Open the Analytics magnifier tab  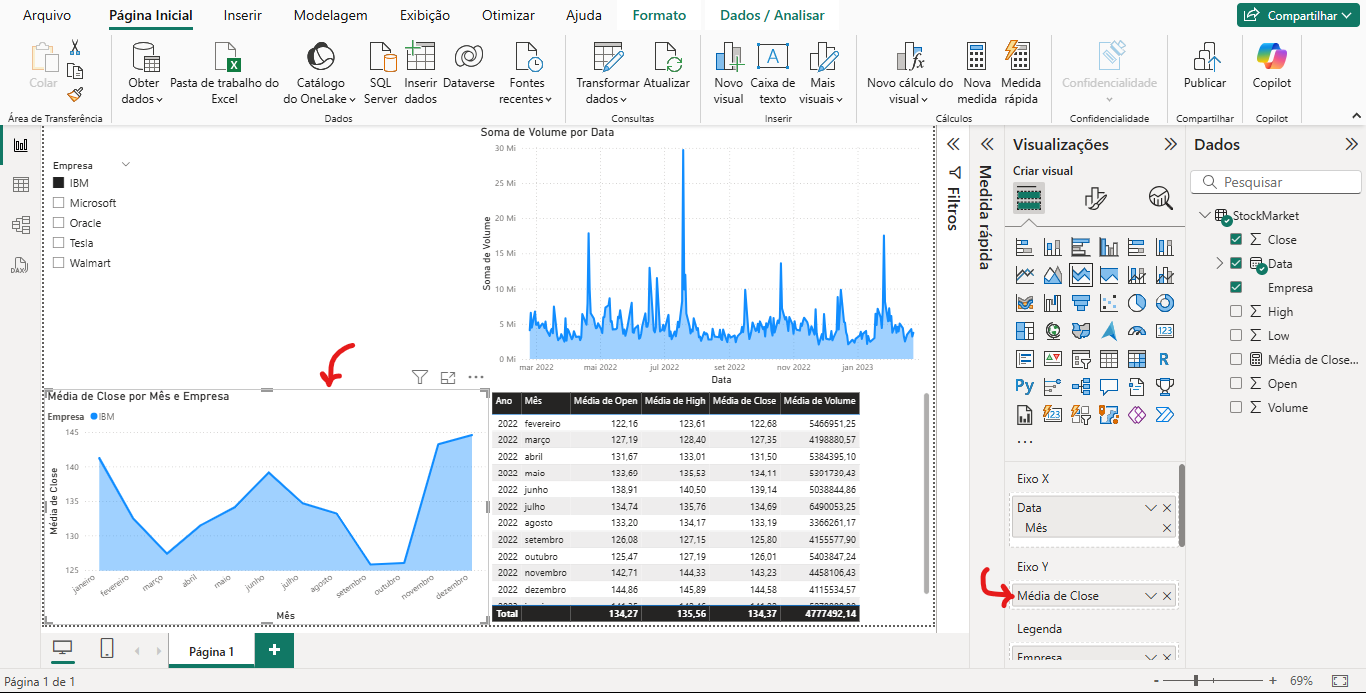[x=1160, y=198]
